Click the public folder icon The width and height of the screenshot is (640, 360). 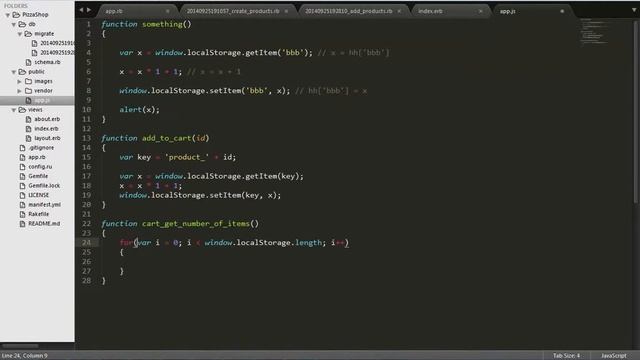click(22, 72)
